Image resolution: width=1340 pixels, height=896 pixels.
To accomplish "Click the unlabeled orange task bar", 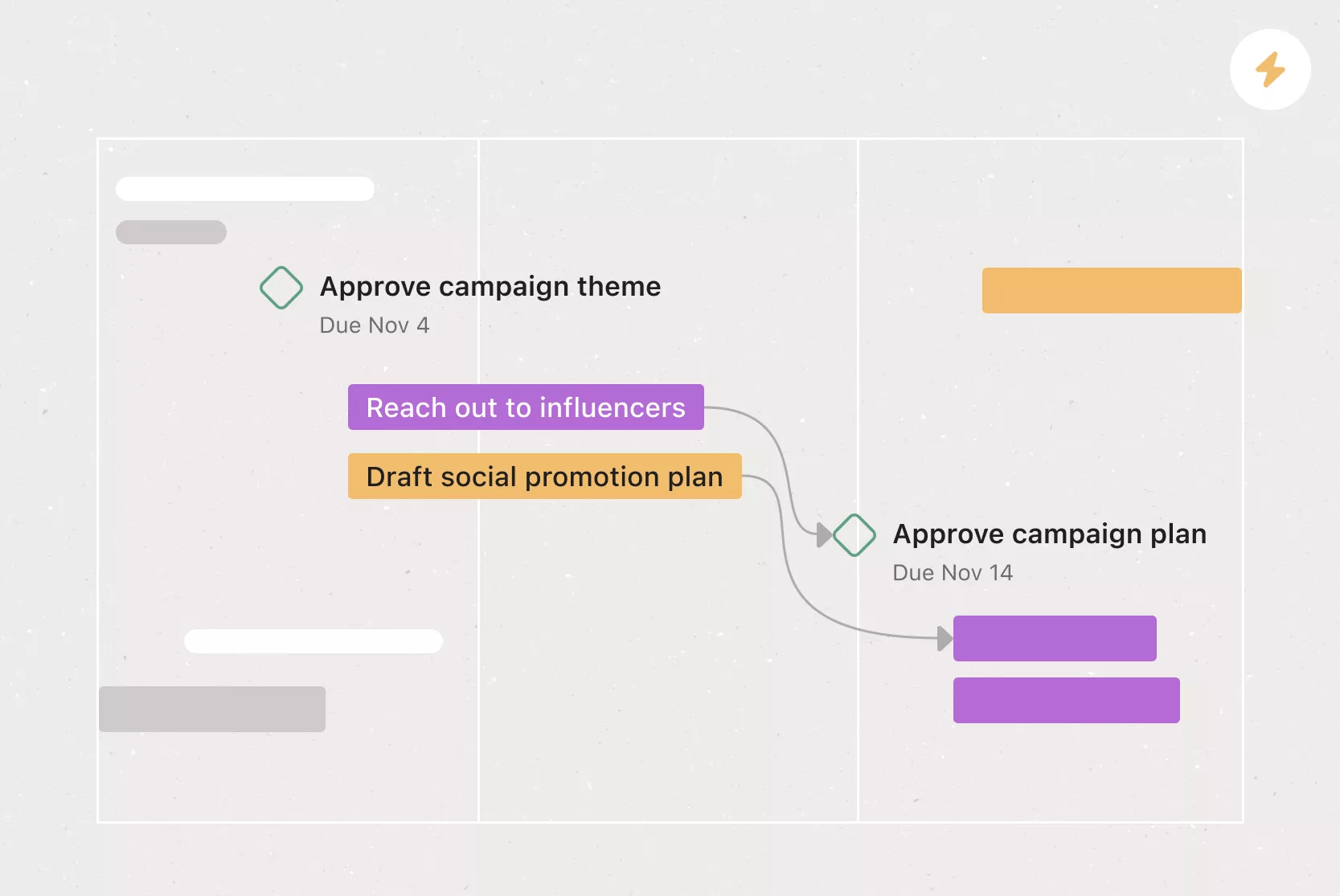I will tap(1112, 290).
